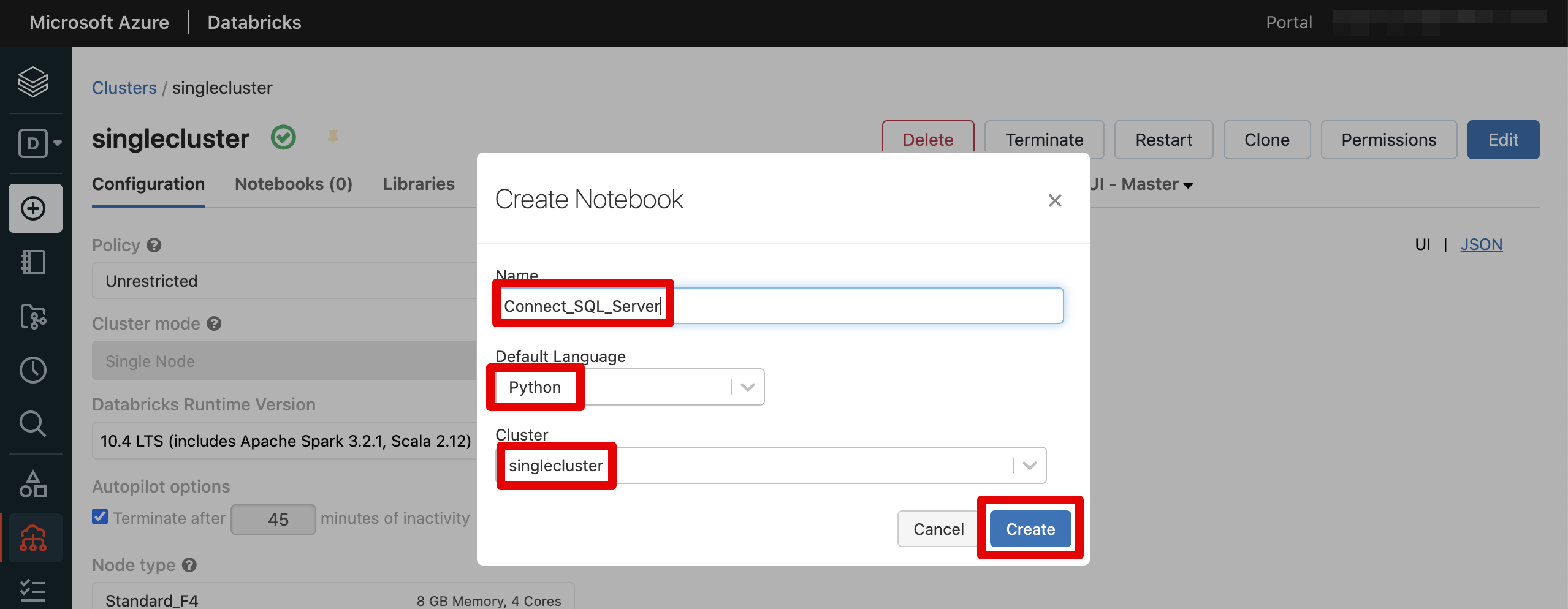Click the green running status icon beside singlecluster
Viewport: 1568px width, 609px height.
tap(283, 137)
